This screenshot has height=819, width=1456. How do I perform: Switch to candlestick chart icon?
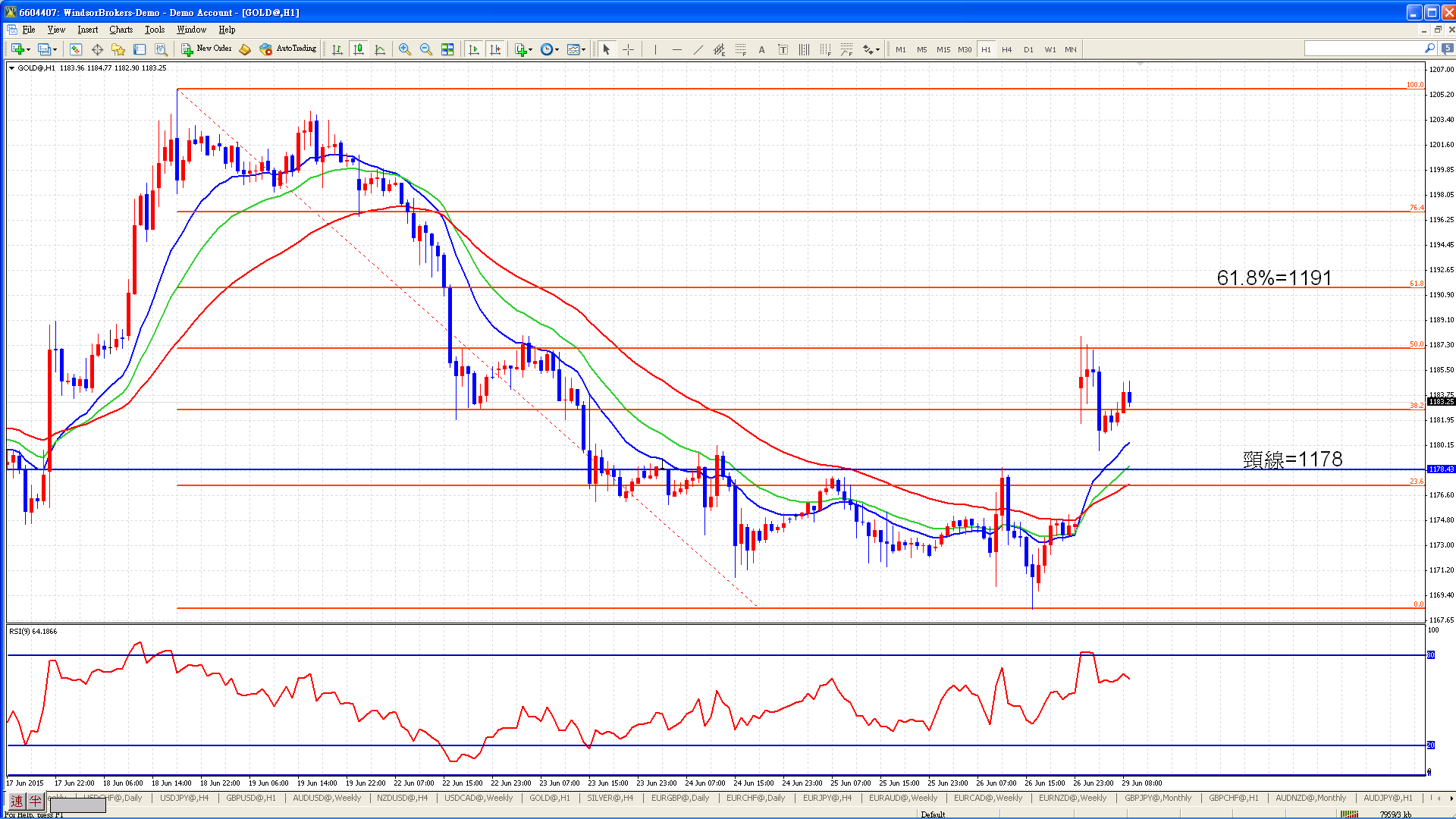[x=359, y=49]
